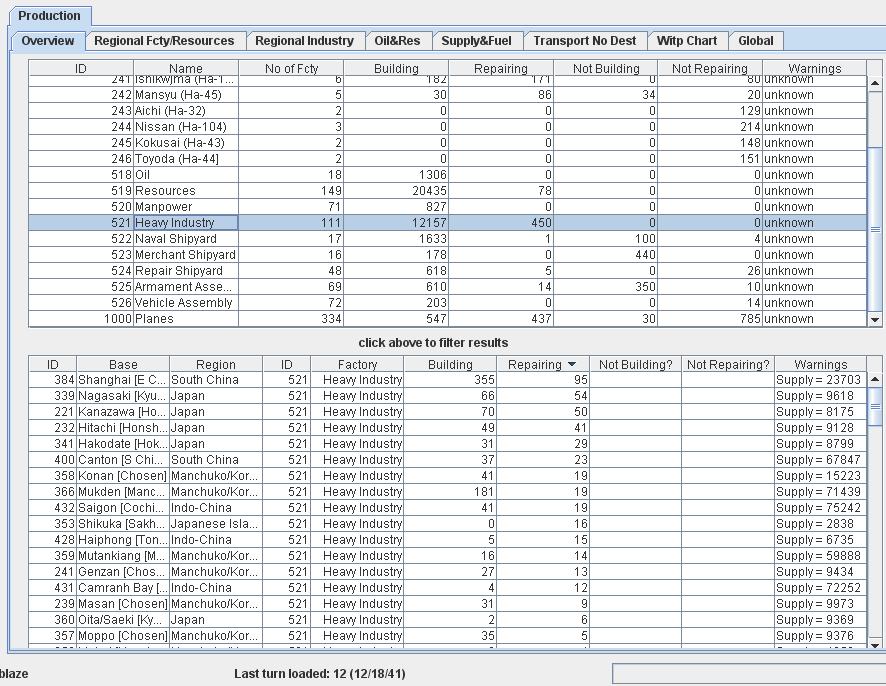The width and height of the screenshot is (886, 686).
Task: Click the descending sort arrow on Repairing column
Action: pos(572,364)
